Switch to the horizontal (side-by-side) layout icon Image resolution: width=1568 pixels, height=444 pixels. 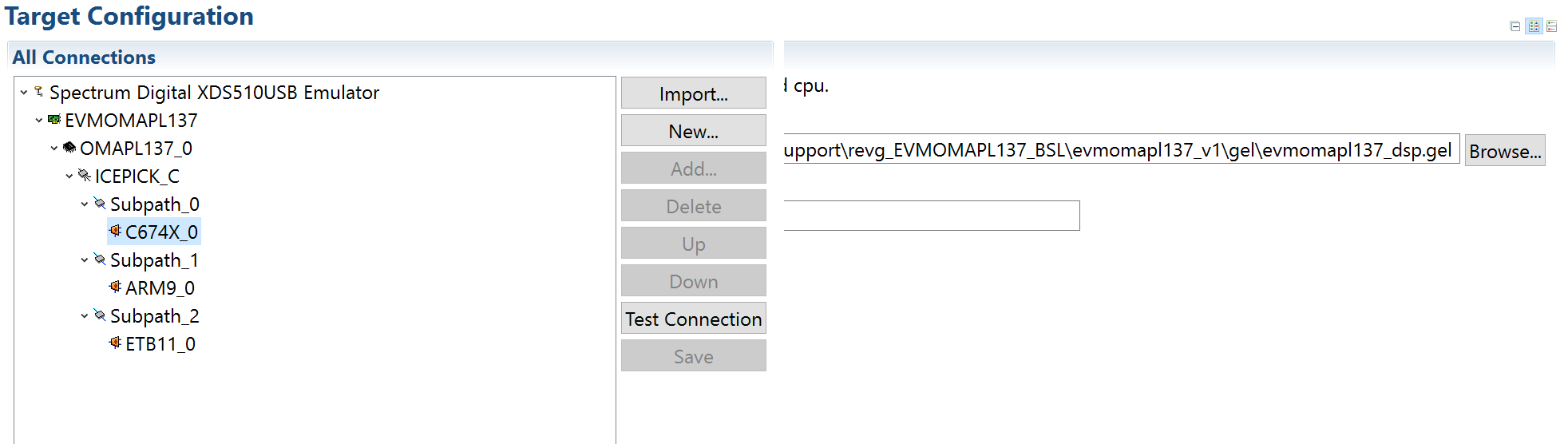click(1534, 26)
